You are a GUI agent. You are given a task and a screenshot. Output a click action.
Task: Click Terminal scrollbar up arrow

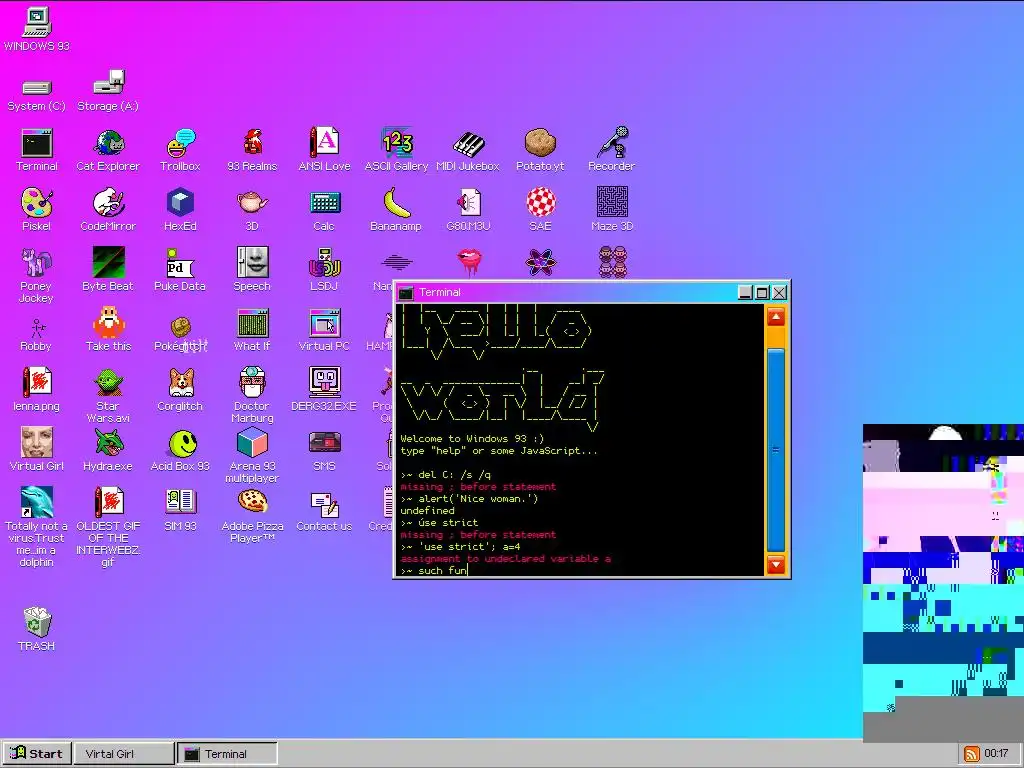click(x=776, y=317)
